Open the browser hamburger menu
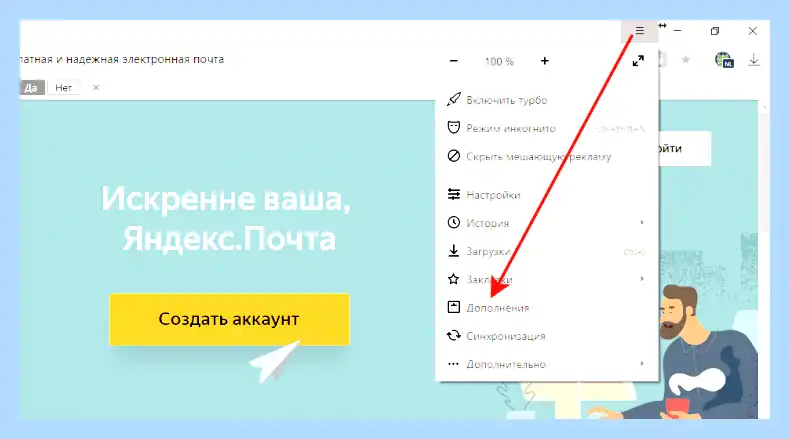Viewport: 790px width, 439px height. pyautogui.click(x=639, y=31)
